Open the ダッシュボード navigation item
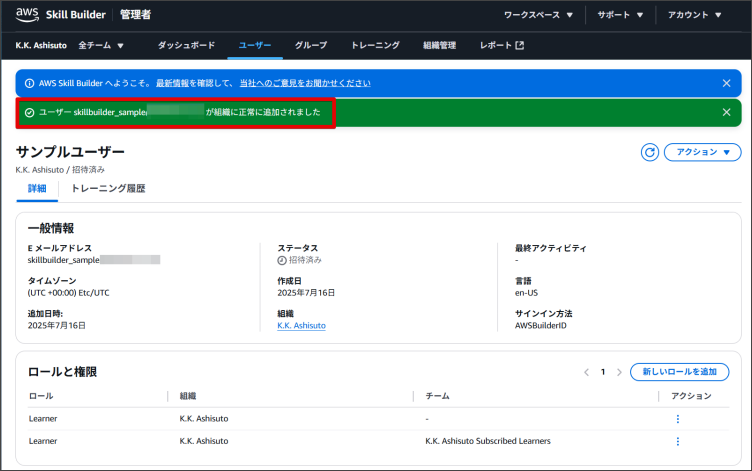Viewport: 752px width, 471px height. click(x=186, y=45)
